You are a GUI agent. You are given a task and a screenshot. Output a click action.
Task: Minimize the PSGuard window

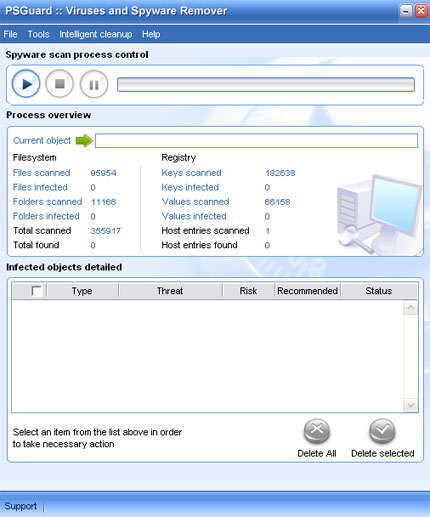(405, 11)
